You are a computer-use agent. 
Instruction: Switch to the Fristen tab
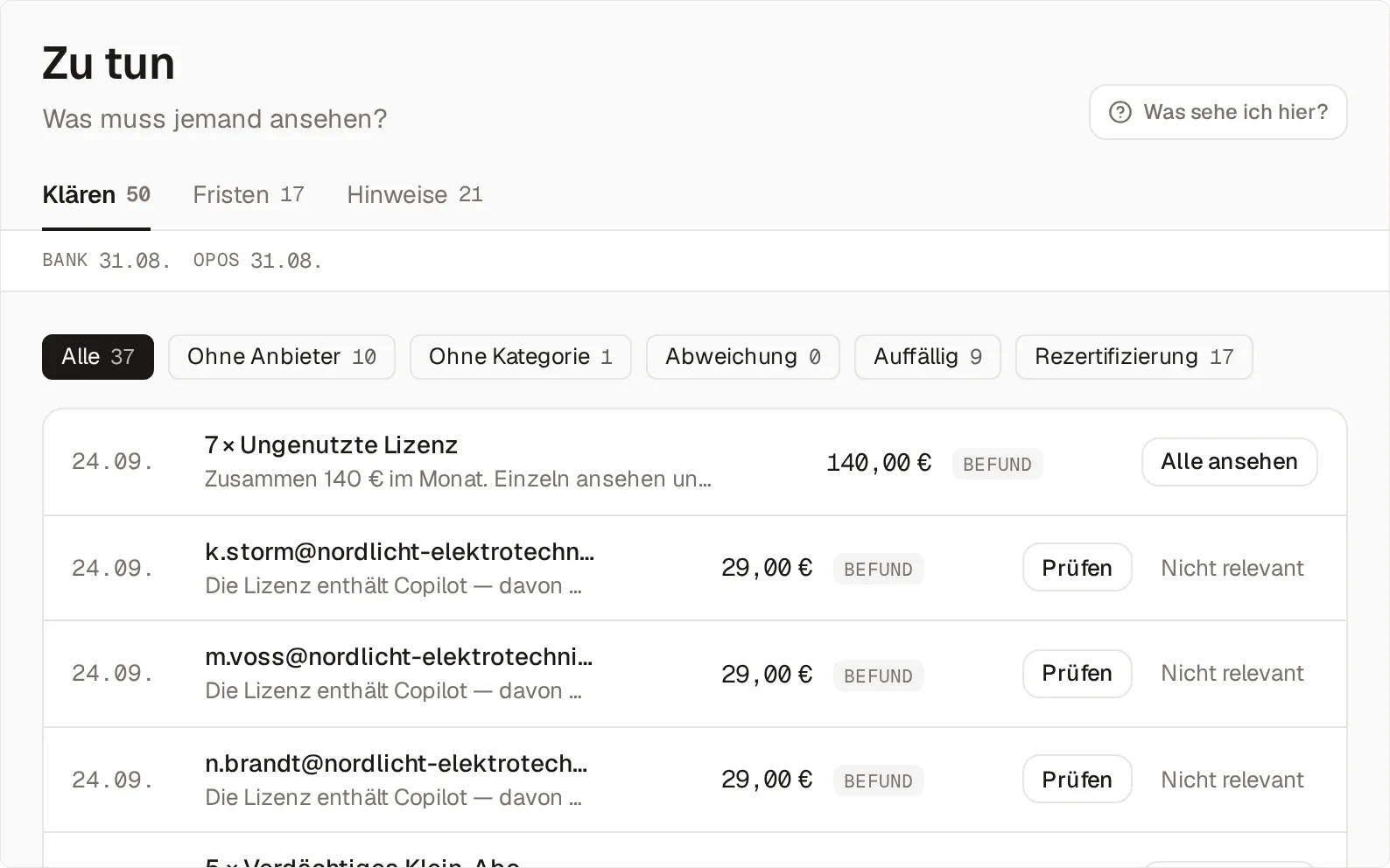click(x=249, y=194)
